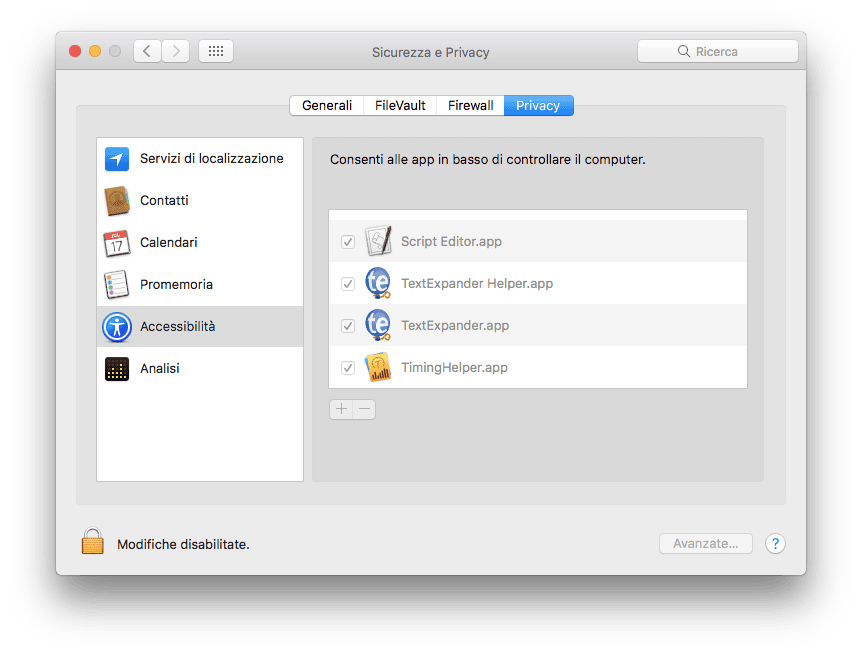Show all preferences grid icon
Viewport: 862px width, 655px height.
coord(216,51)
